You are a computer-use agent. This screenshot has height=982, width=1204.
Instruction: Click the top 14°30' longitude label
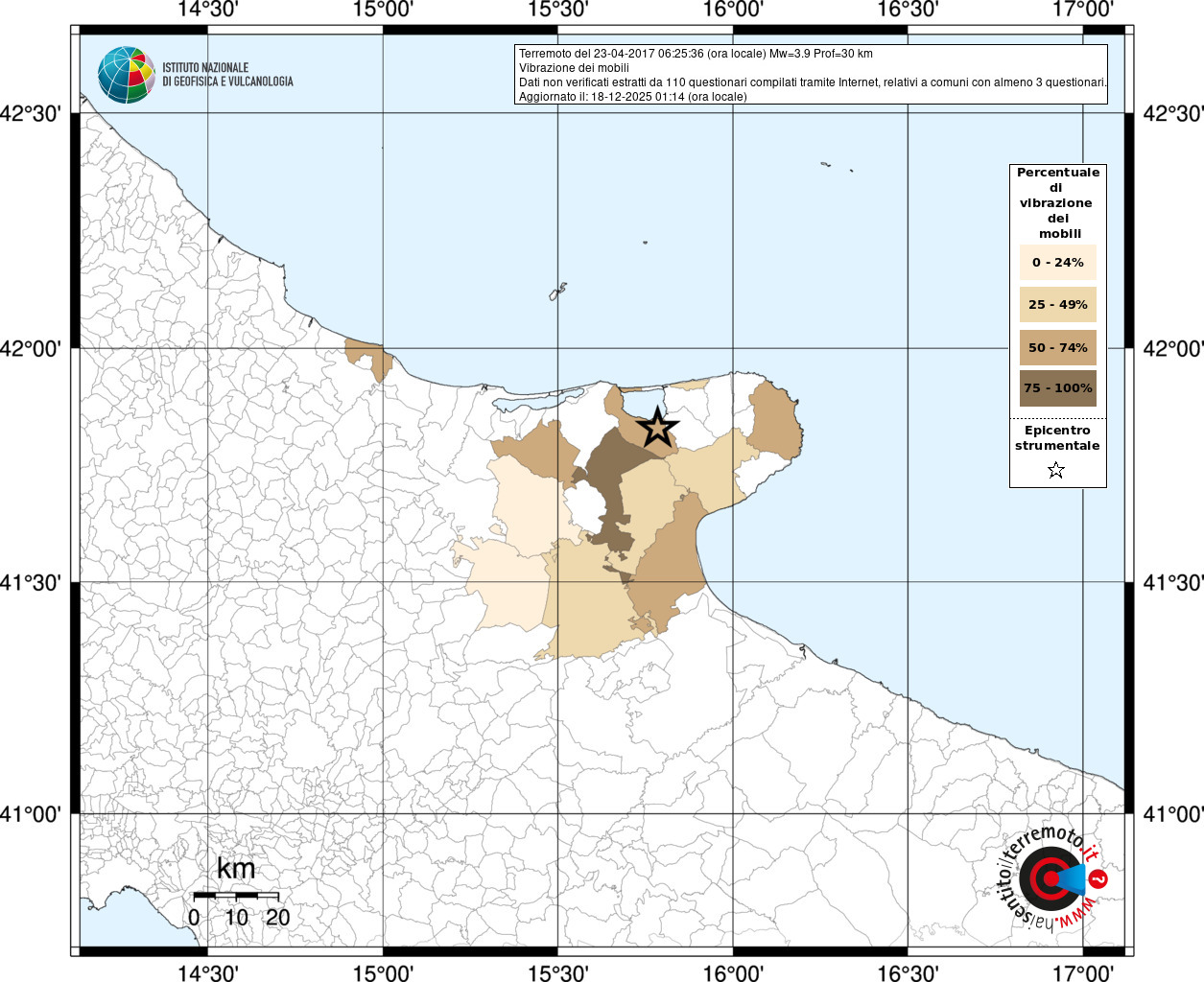point(208,10)
